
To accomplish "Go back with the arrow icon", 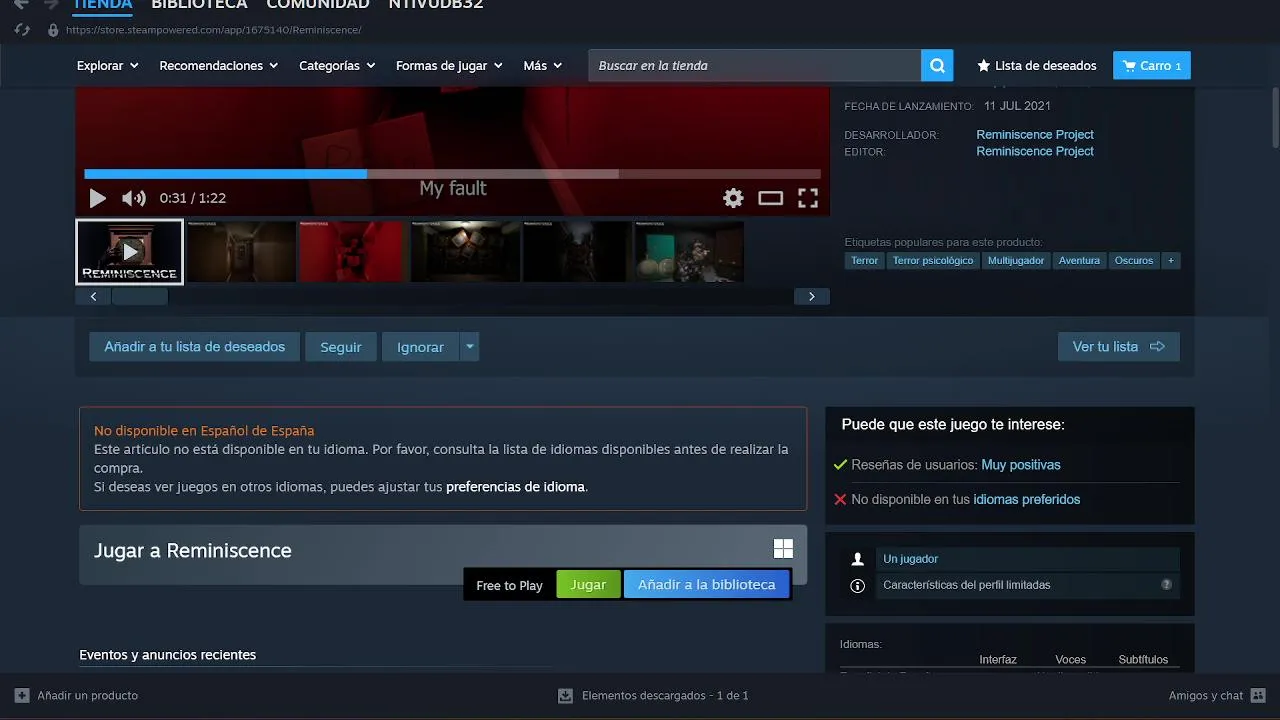I will (21, 4).
